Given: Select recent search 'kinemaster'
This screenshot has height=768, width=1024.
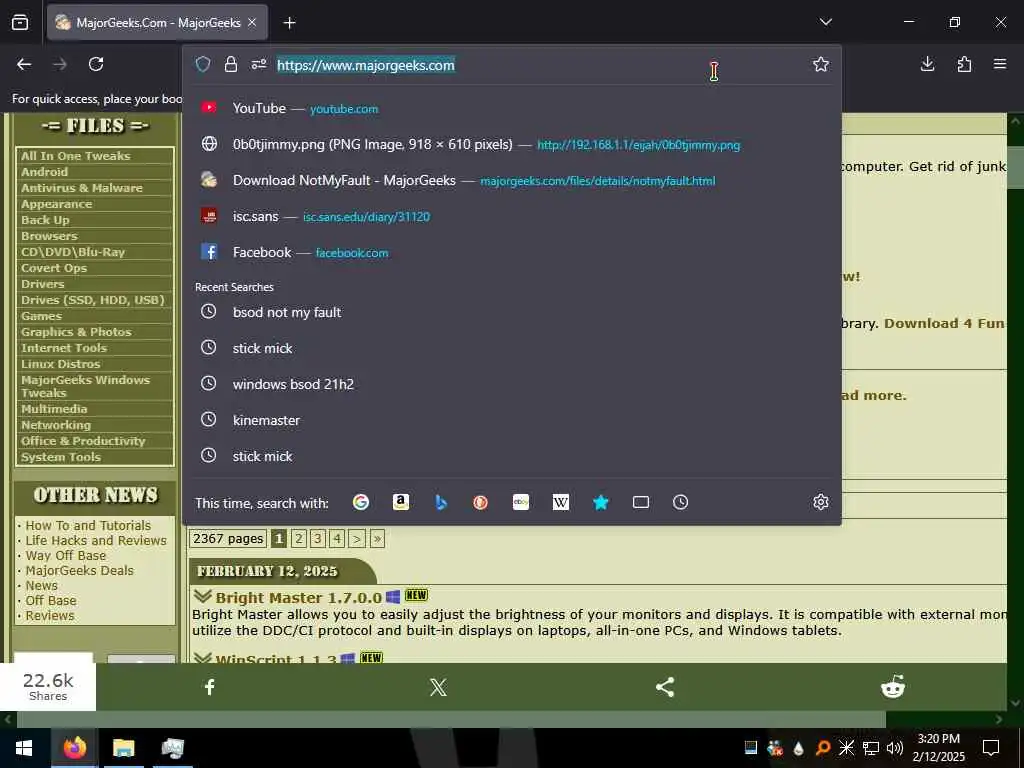Looking at the screenshot, I should [x=511, y=420].
